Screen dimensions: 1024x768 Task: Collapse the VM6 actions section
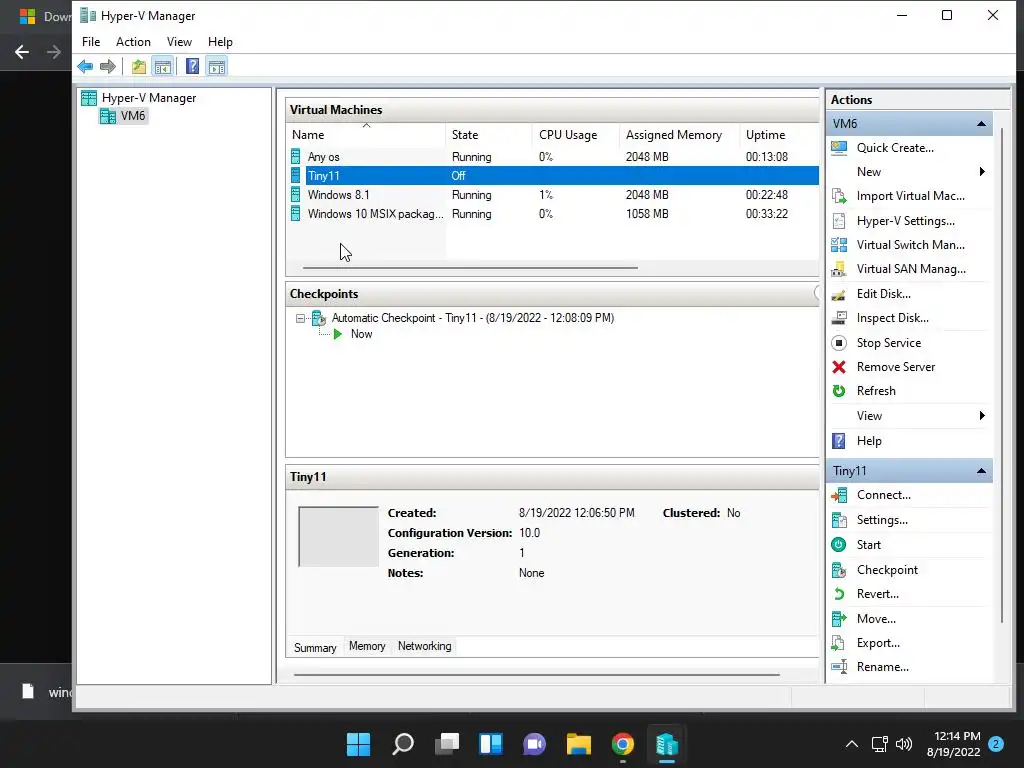point(981,123)
